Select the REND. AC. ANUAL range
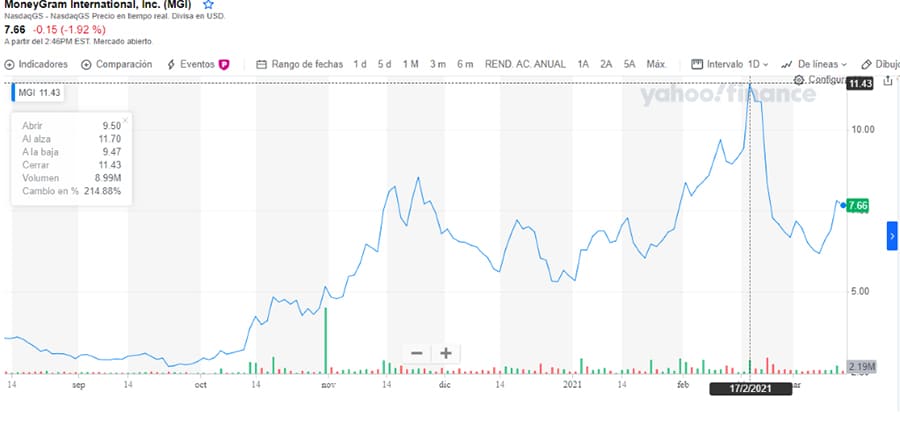The height and width of the screenshot is (421, 900). (525, 64)
